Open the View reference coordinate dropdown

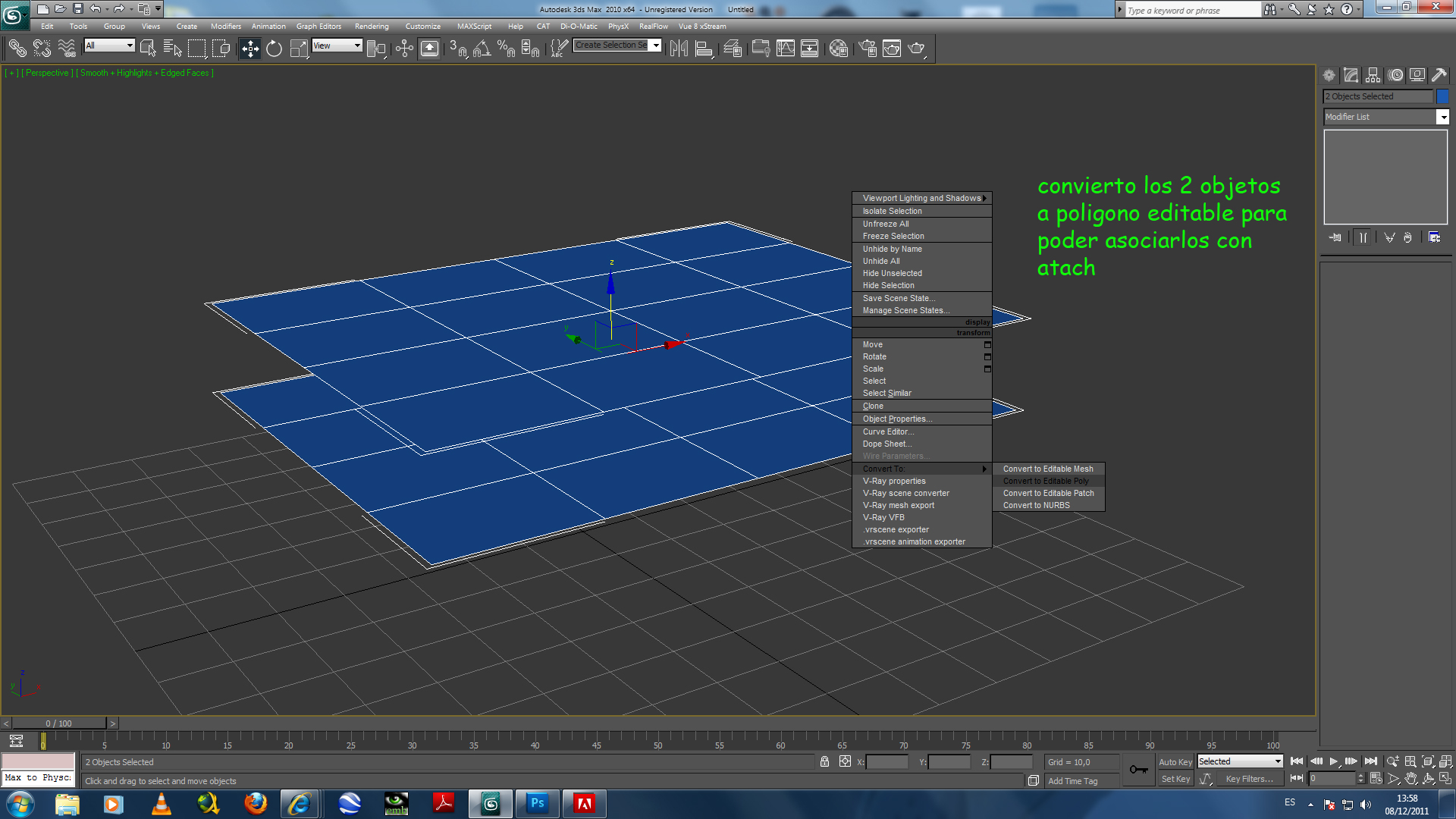coord(337,45)
